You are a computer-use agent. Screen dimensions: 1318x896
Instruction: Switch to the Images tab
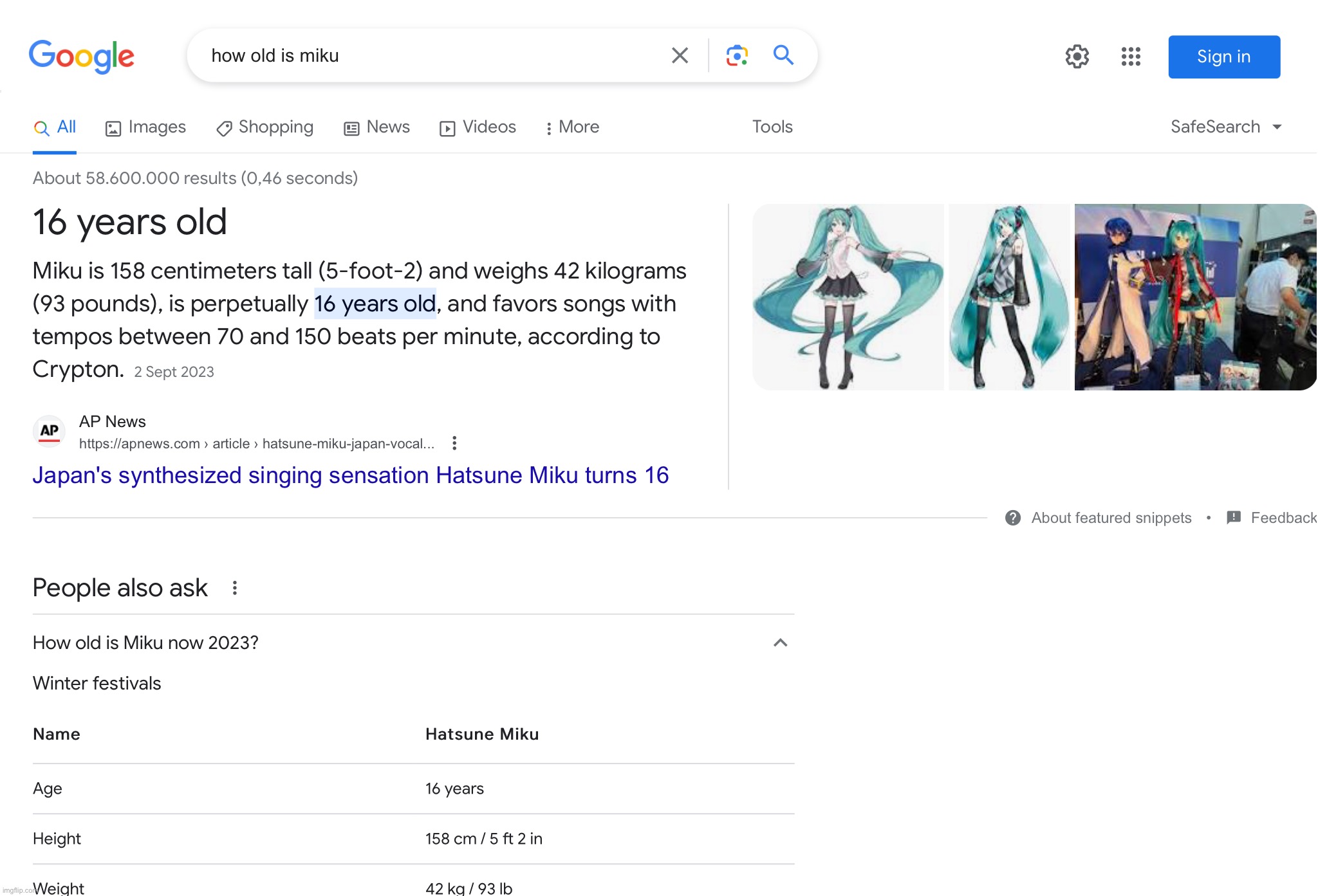point(145,127)
